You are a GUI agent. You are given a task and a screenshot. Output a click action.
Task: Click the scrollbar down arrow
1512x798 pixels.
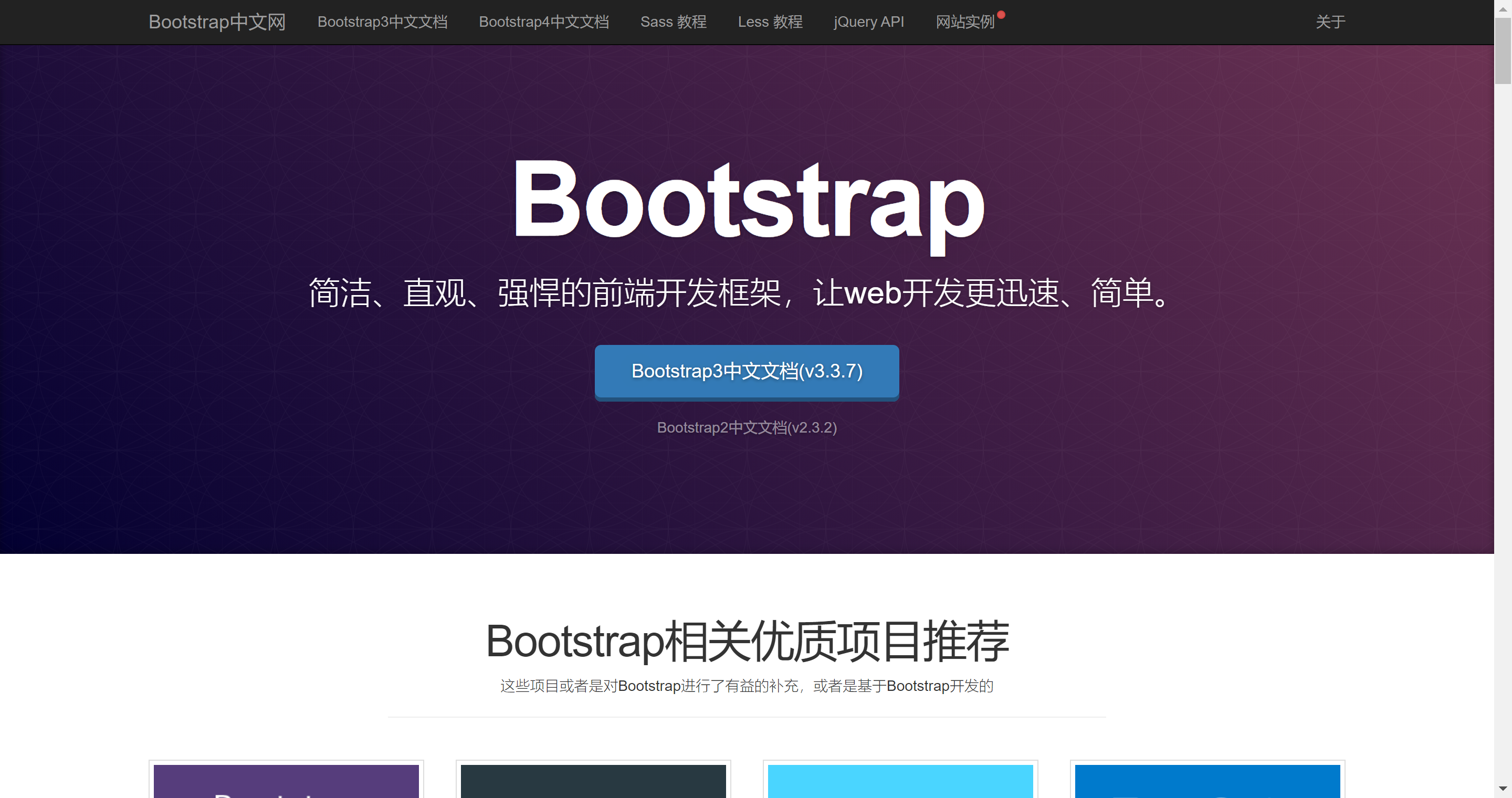click(x=1503, y=789)
